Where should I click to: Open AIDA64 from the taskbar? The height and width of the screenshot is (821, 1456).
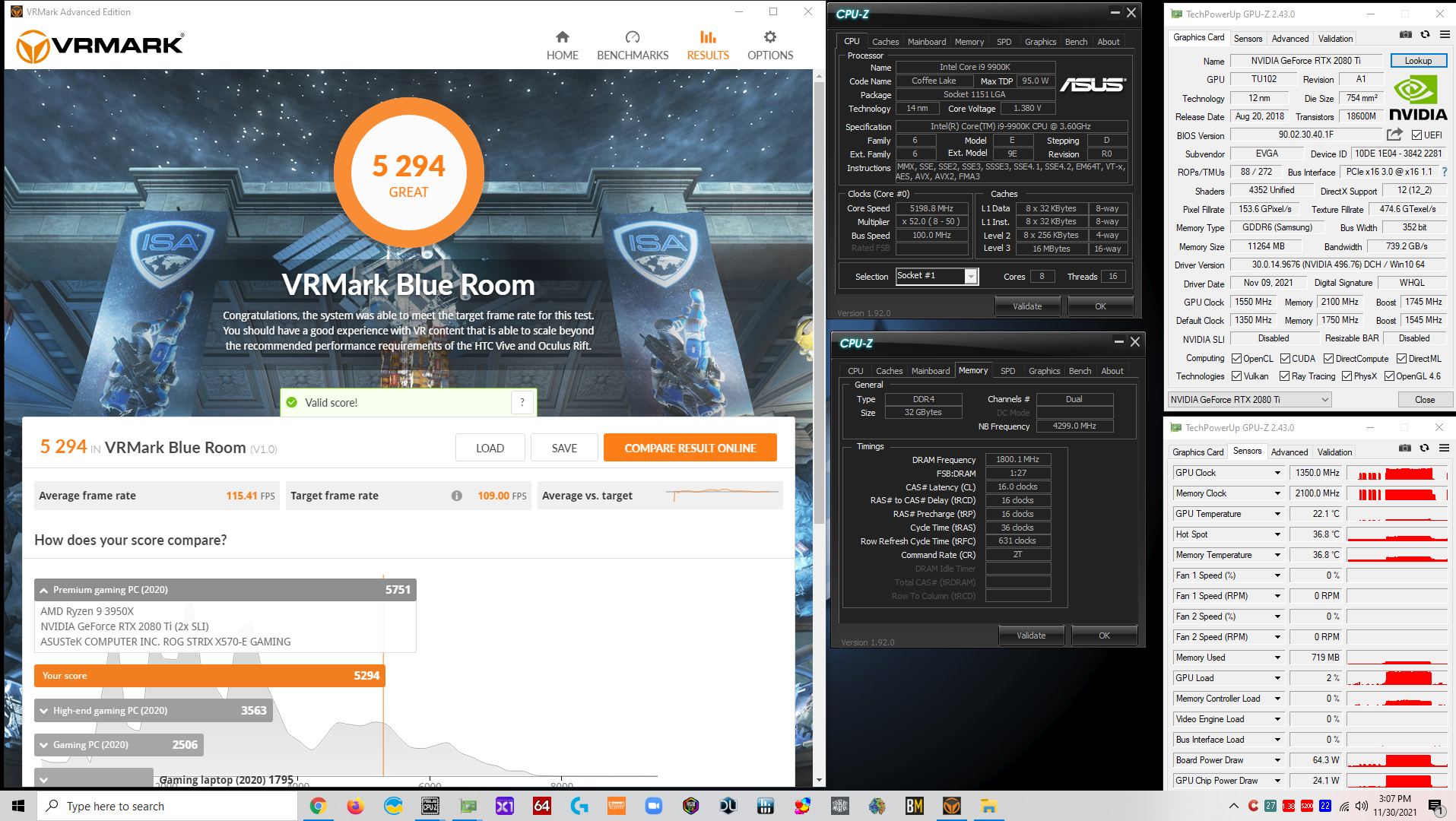coord(542,806)
